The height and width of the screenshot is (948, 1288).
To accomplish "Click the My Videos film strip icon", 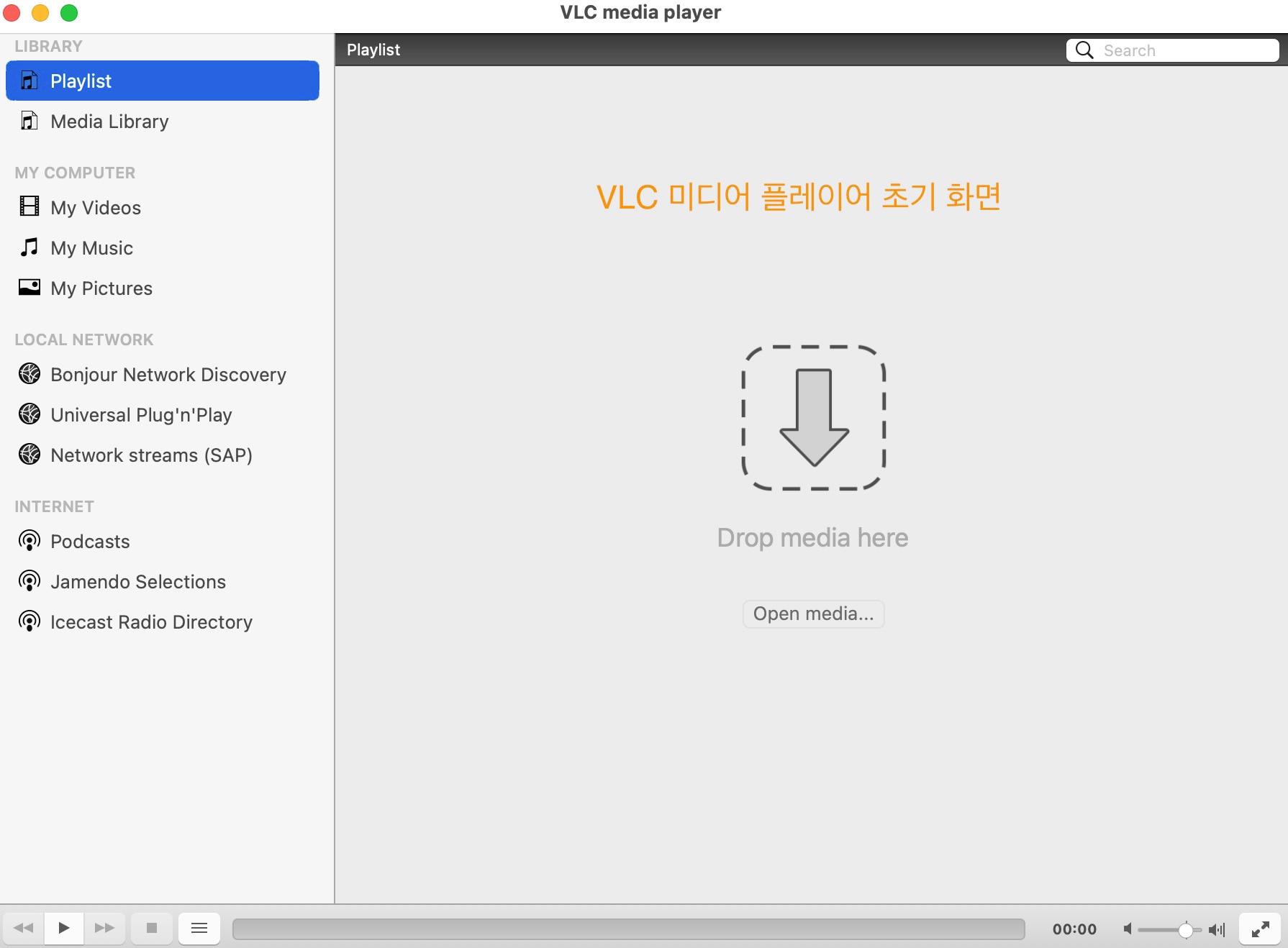I will click(29, 206).
